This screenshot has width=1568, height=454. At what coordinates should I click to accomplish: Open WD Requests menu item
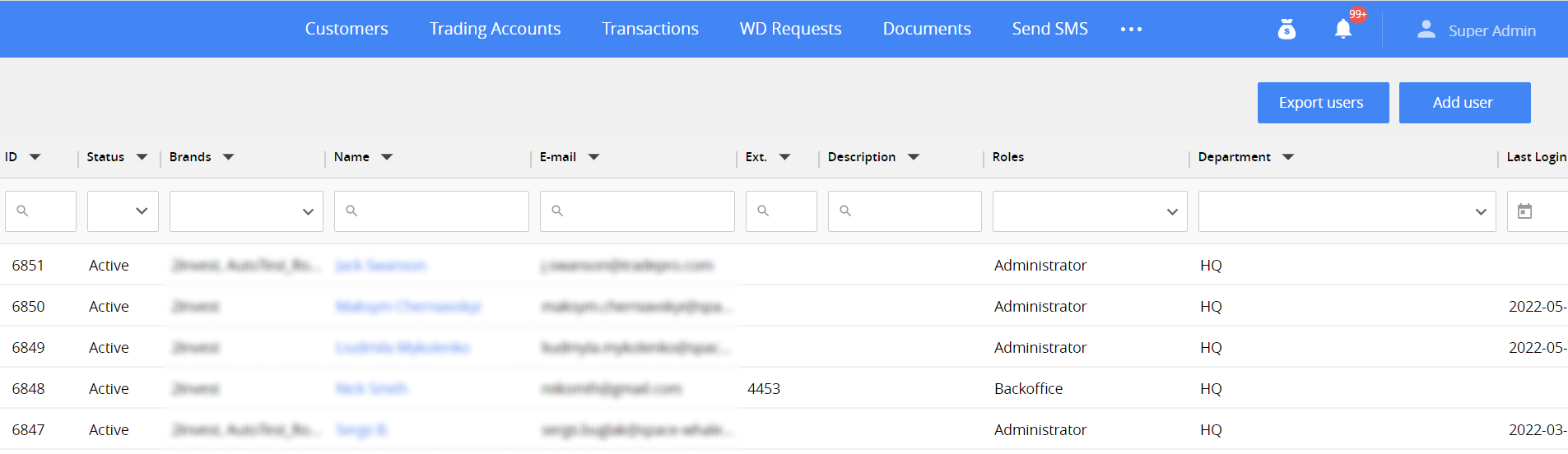790,29
